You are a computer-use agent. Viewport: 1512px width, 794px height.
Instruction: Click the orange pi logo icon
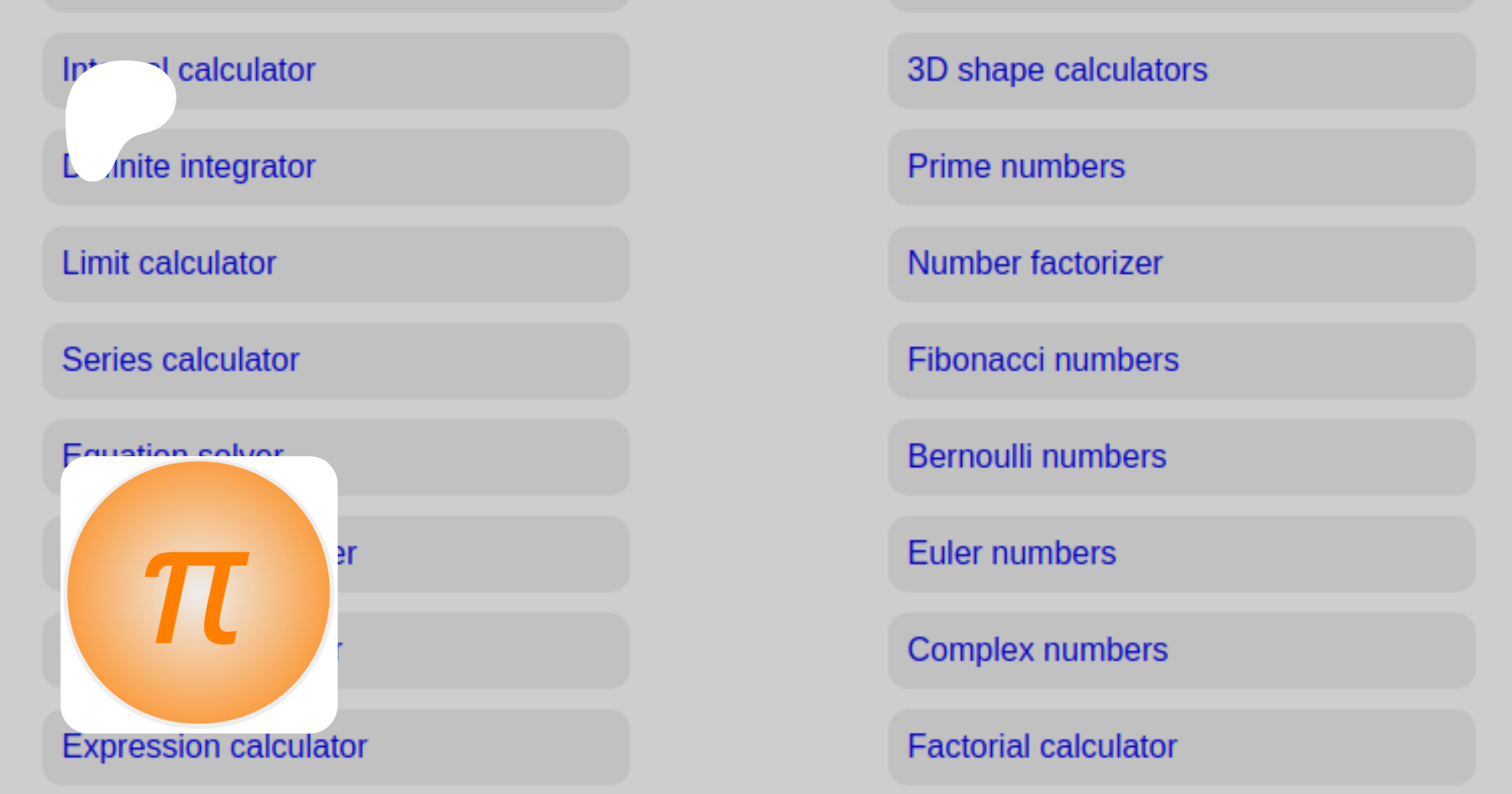198,593
